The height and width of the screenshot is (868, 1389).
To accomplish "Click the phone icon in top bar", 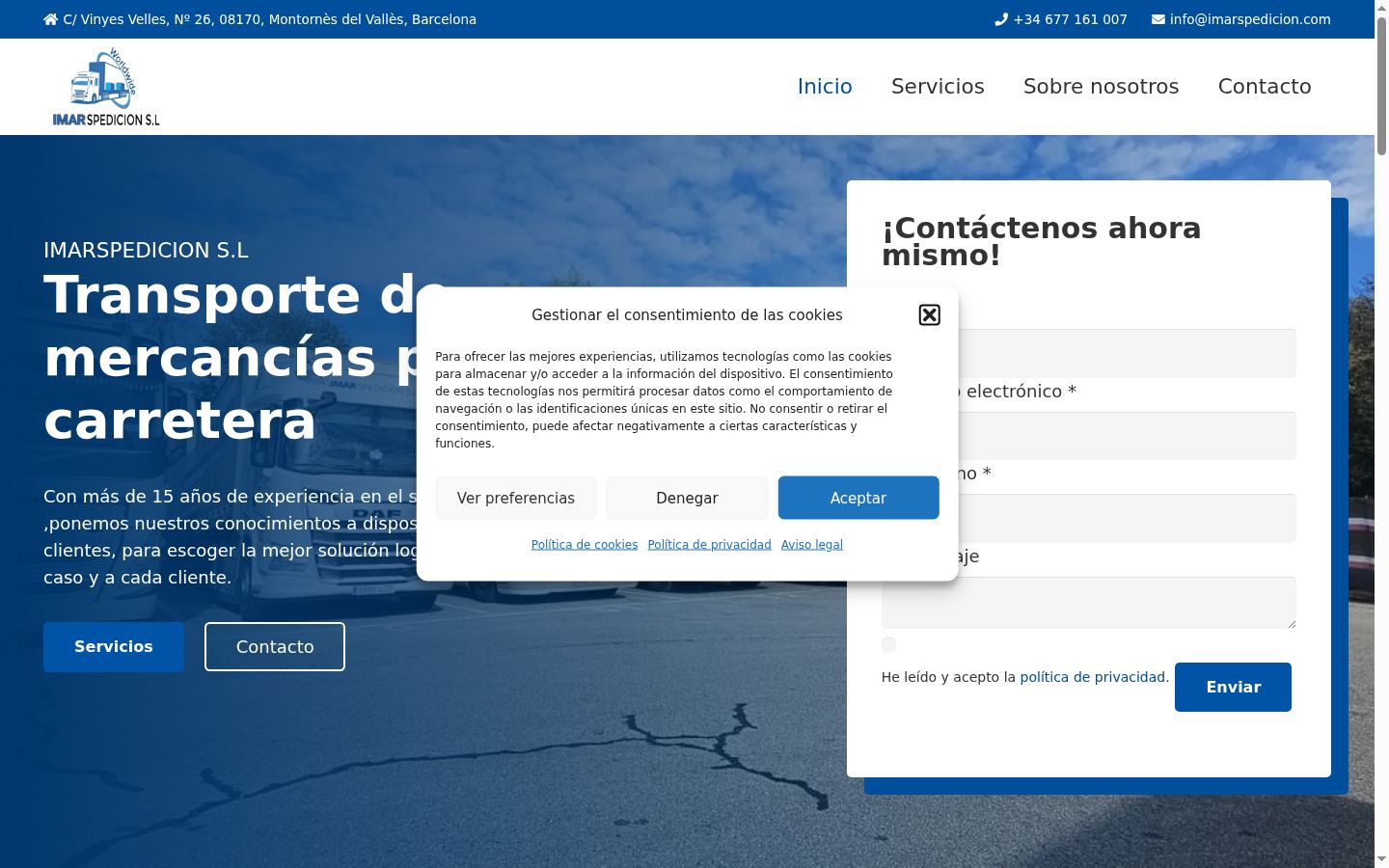I will pos(1001,19).
